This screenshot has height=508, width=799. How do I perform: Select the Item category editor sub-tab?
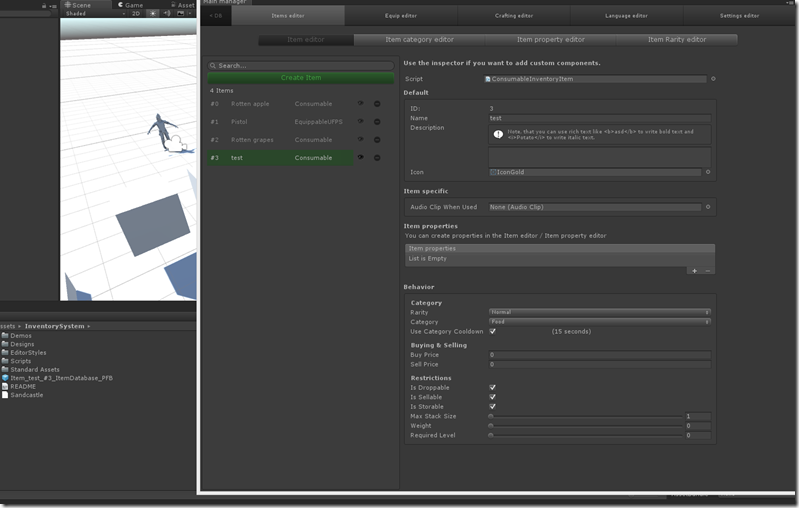click(x=419, y=39)
